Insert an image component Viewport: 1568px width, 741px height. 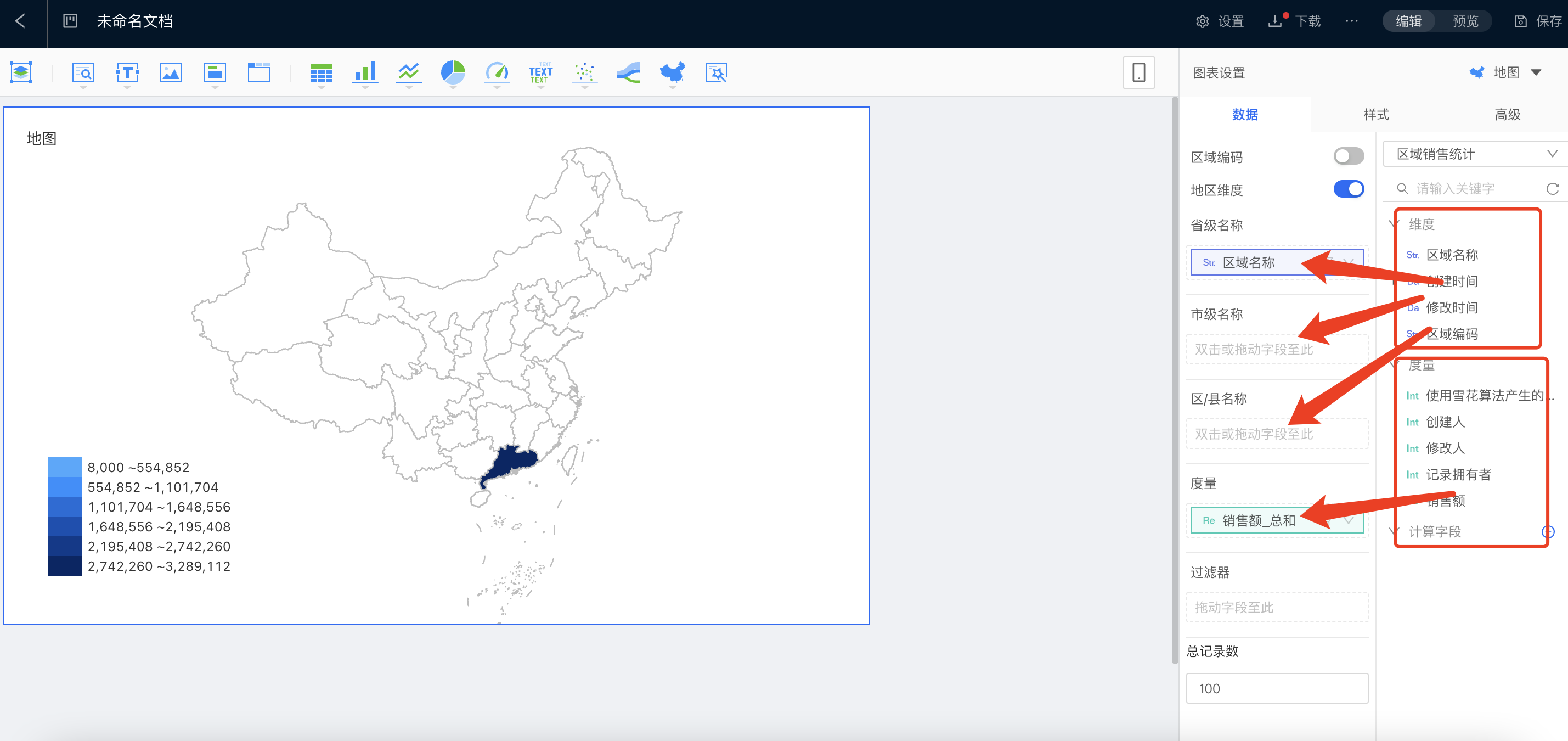tap(171, 72)
